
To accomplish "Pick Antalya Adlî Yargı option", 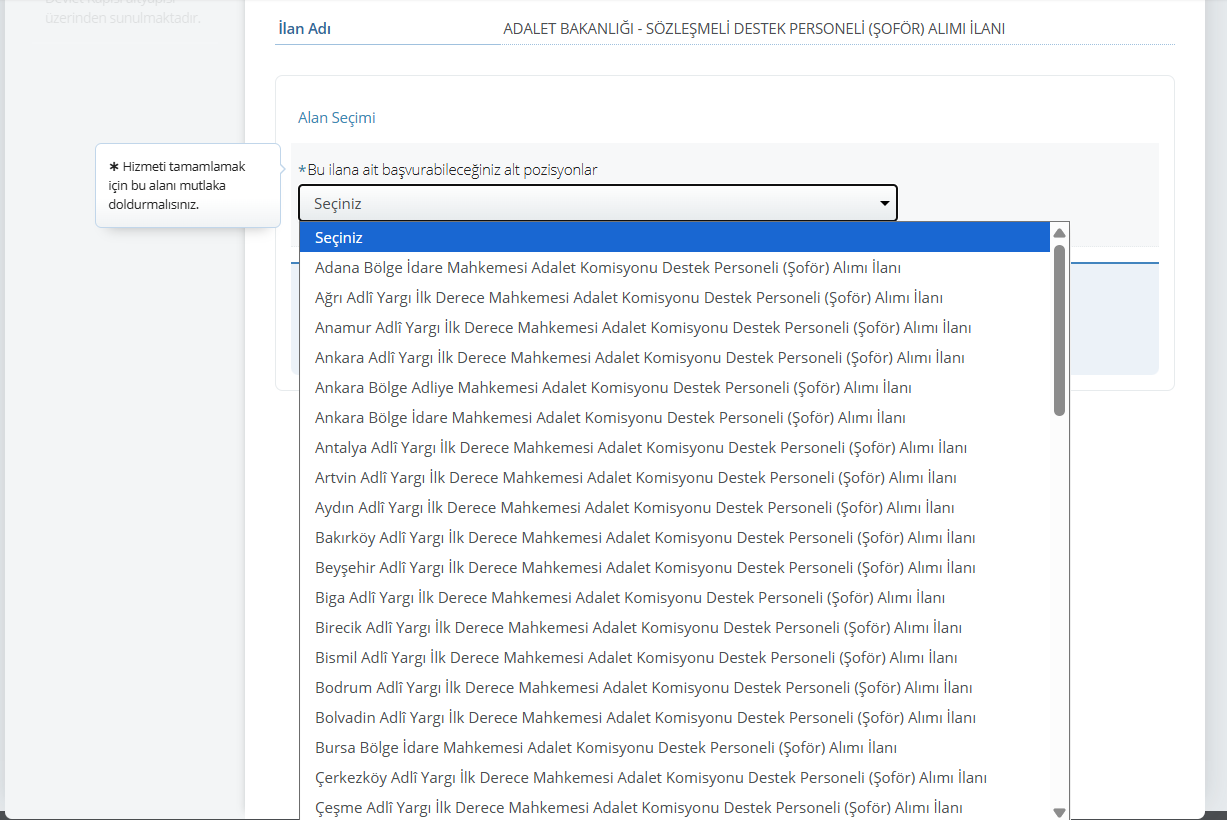I will (x=675, y=448).
